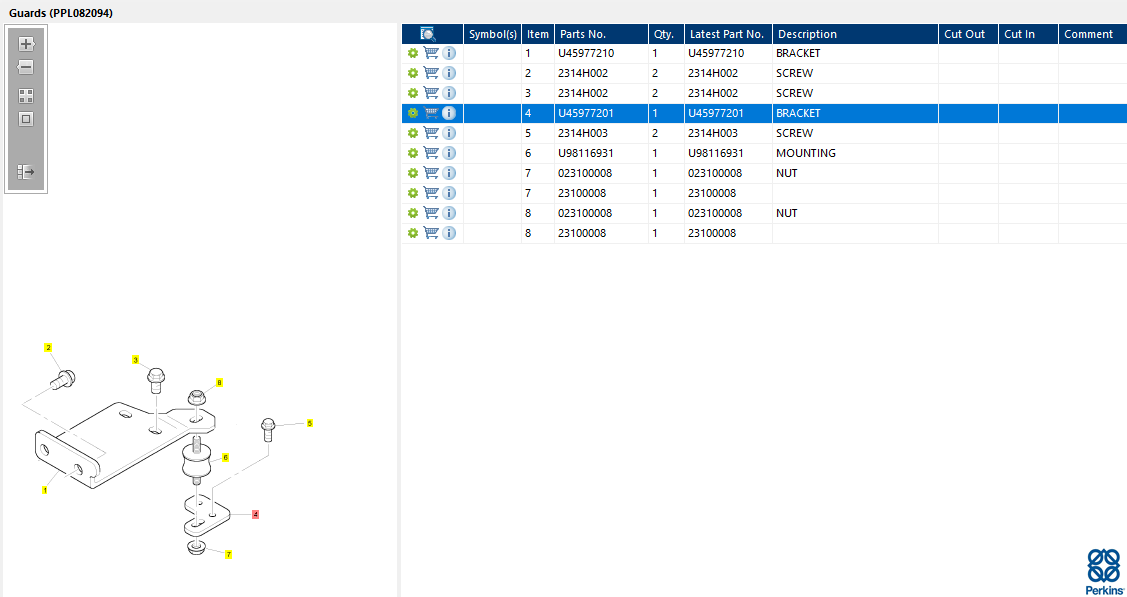Image resolution: width=1127 pixels, height=597 pixels.
Task: Click yellow callout label 2 in diagram
Action: coord(48,347)
